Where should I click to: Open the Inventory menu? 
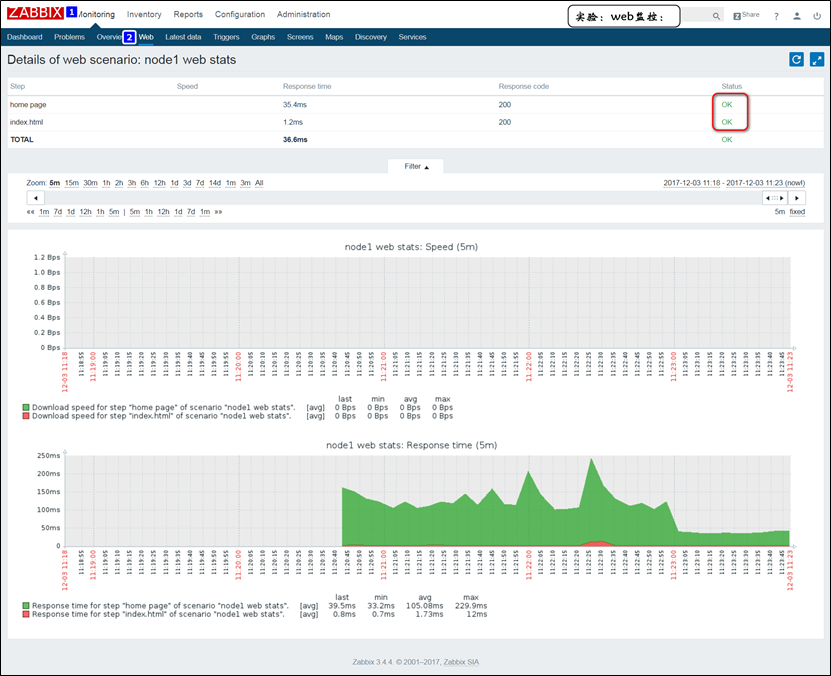click(x=144, y=14)
